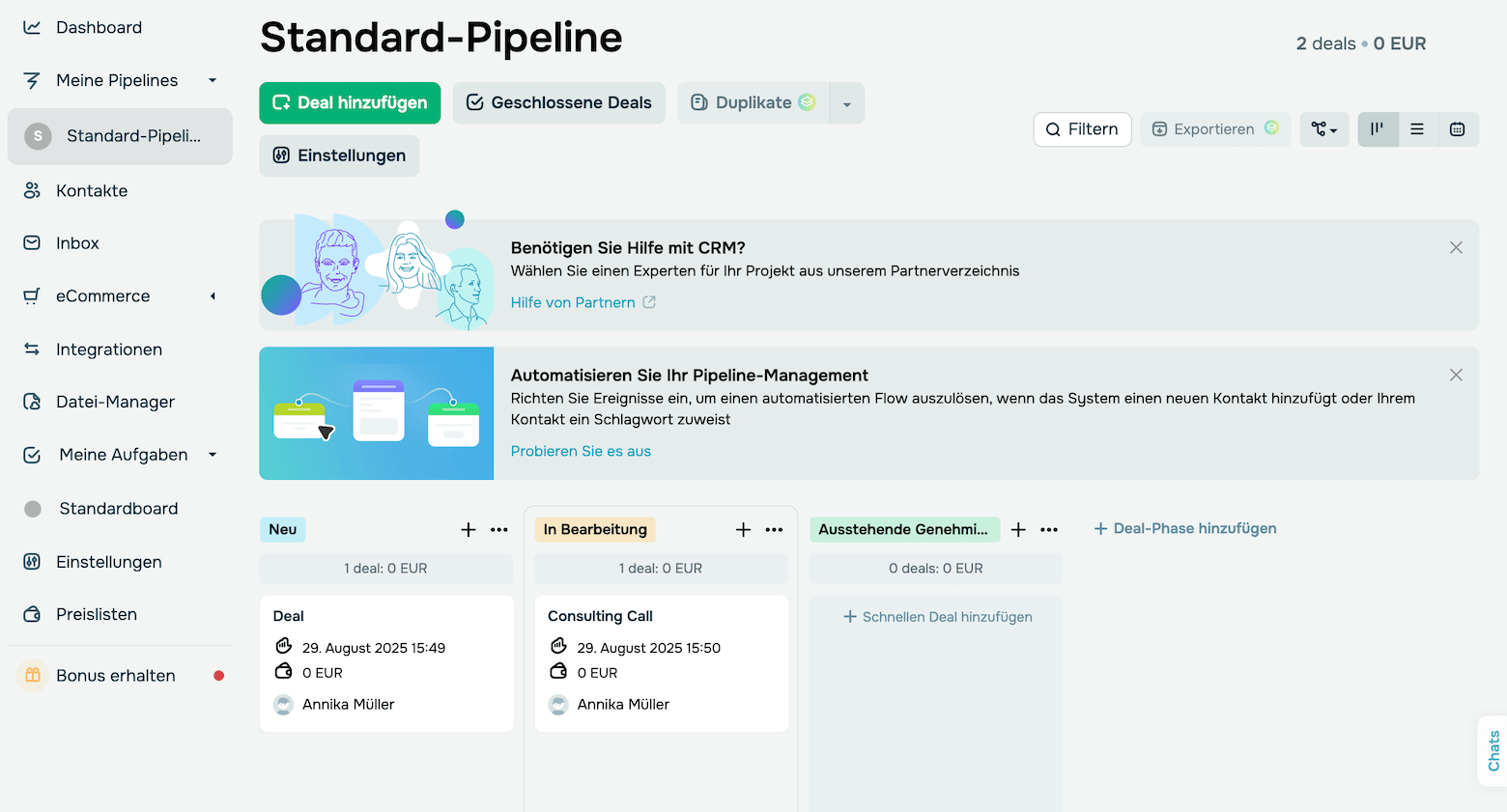
Task: Expand the Meine Pipelines menu arrow
Action: pos(213,80)
